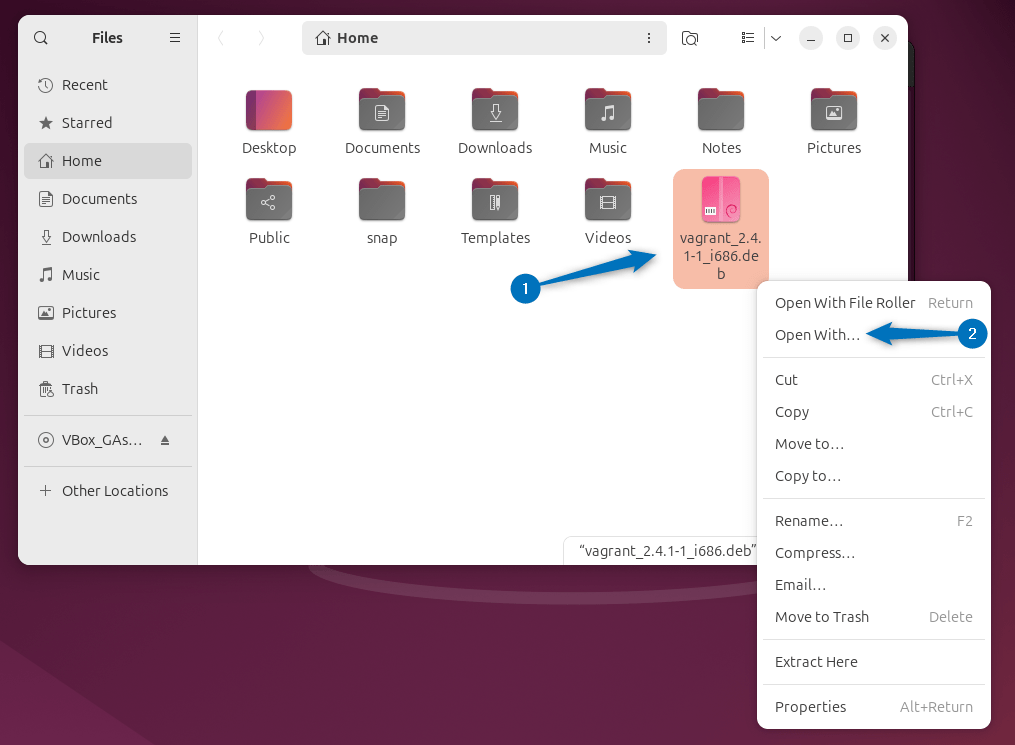Open the Public folder
This screenshot has width=1015, height=745.
click(269, 200)
